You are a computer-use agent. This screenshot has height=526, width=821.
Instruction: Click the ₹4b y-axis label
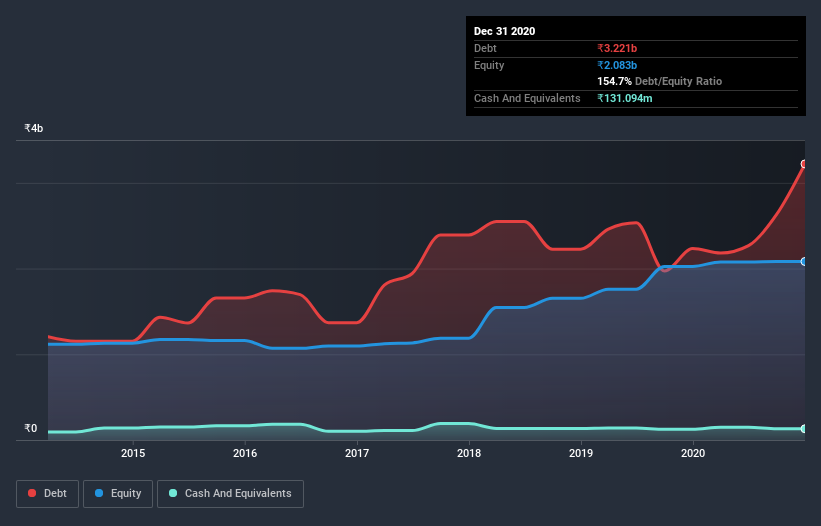tap(34, 128)
